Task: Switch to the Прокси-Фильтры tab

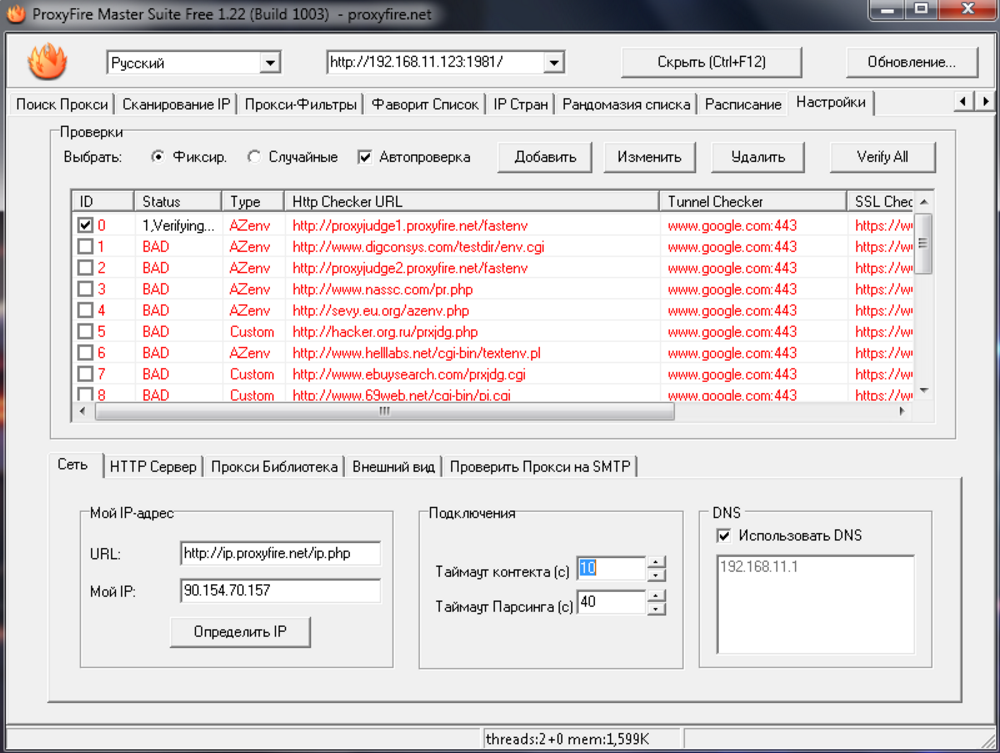Action: tap(300, 104)
